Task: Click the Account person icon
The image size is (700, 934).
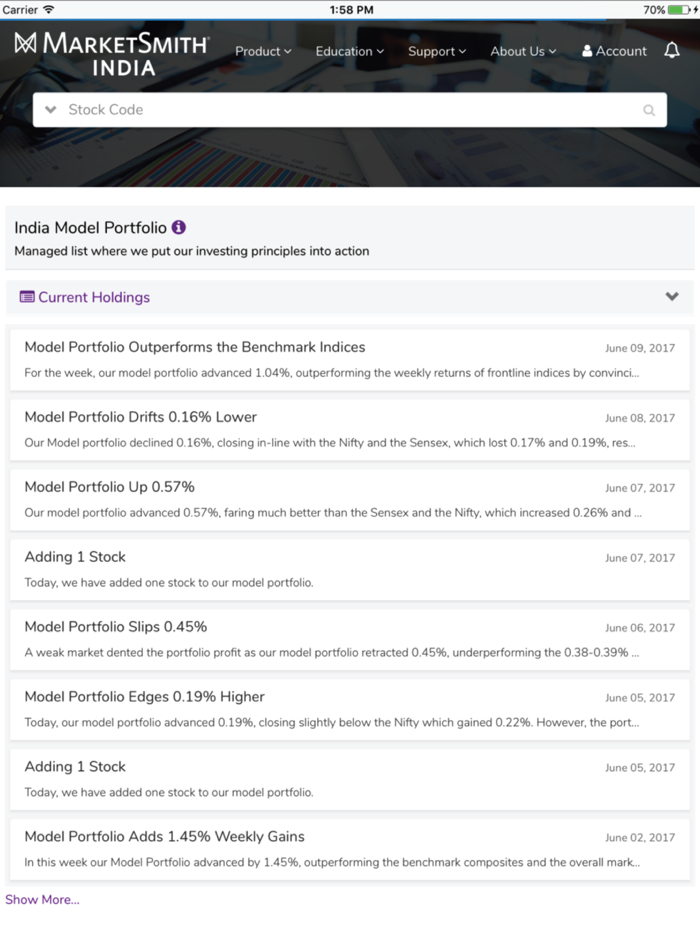Action: point(588,50)
